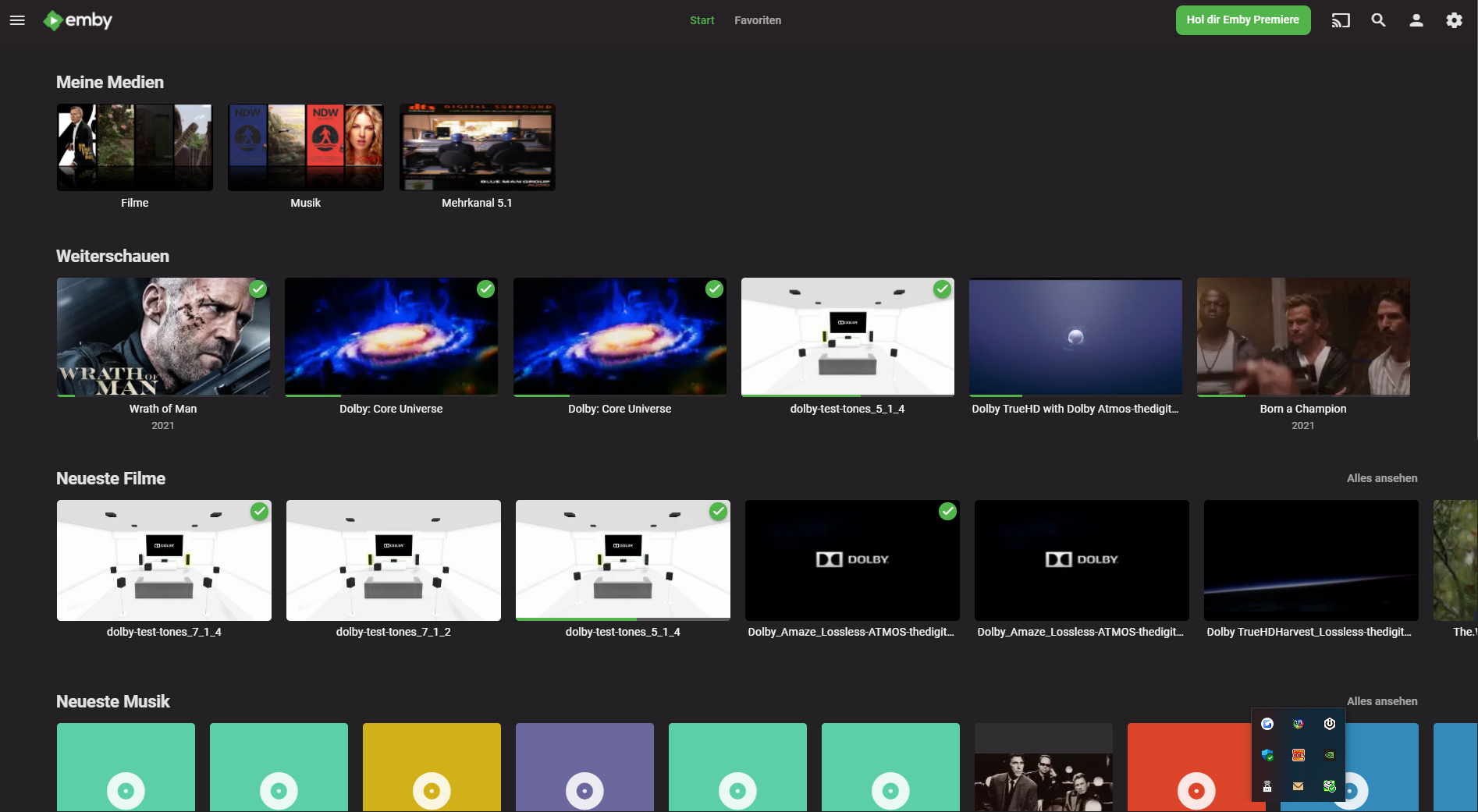Click the 2021 year under Born a Champion
Screen dimensions: 1478x812
pos(1303,425)
